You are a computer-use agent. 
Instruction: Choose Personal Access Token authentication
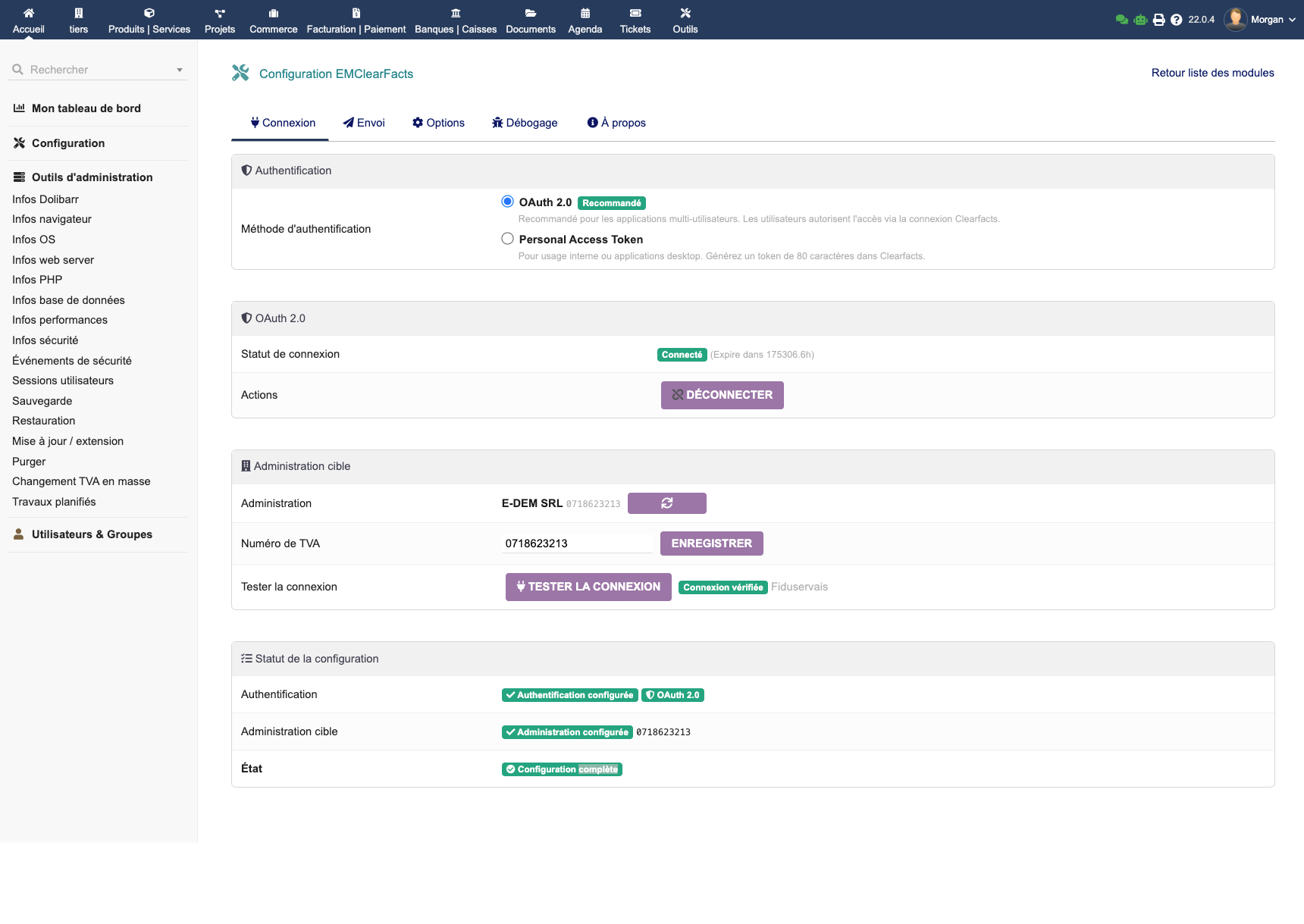pyautogui.click(x=506, y=238)
